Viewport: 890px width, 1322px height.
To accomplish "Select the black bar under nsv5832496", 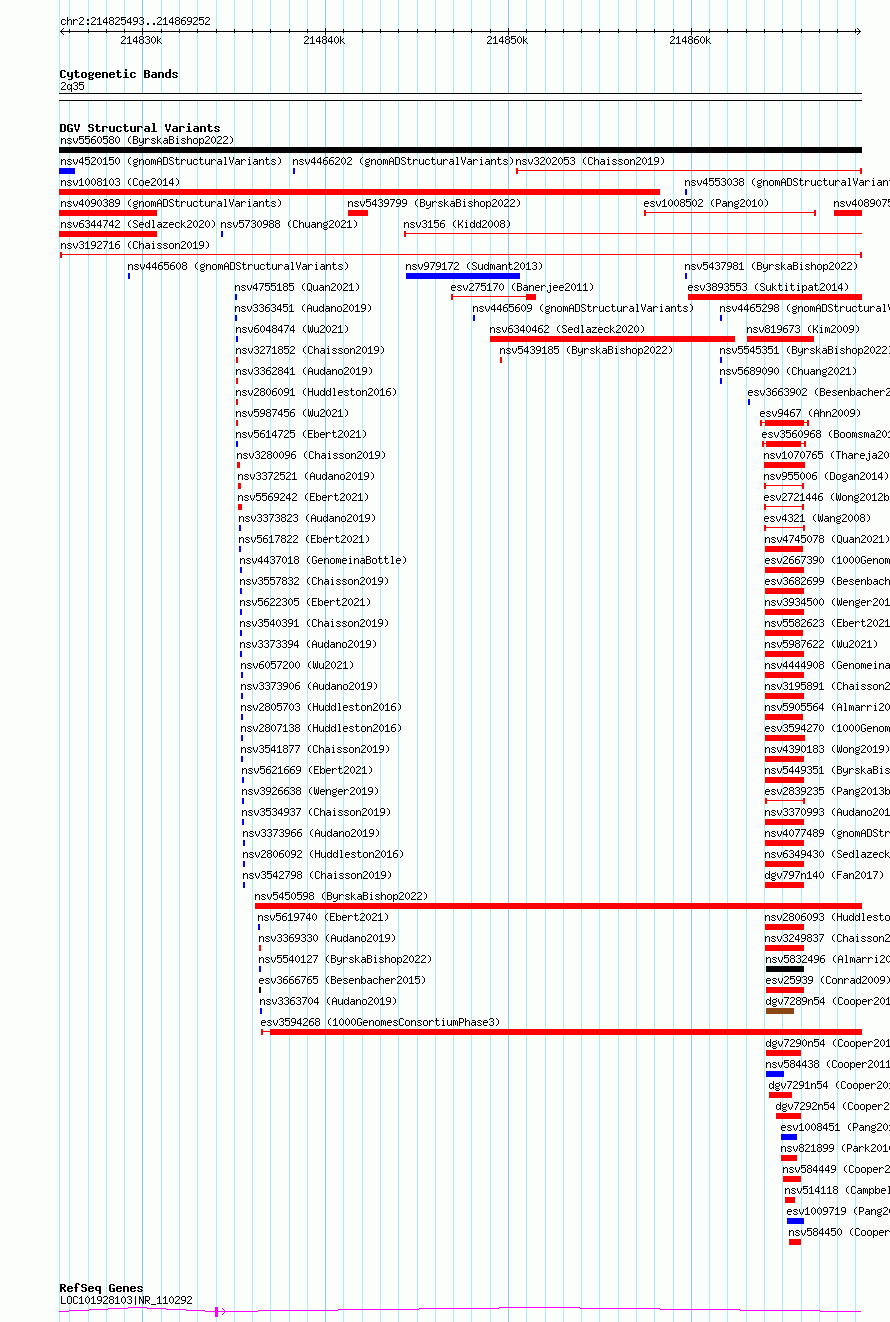I will 785,969.
